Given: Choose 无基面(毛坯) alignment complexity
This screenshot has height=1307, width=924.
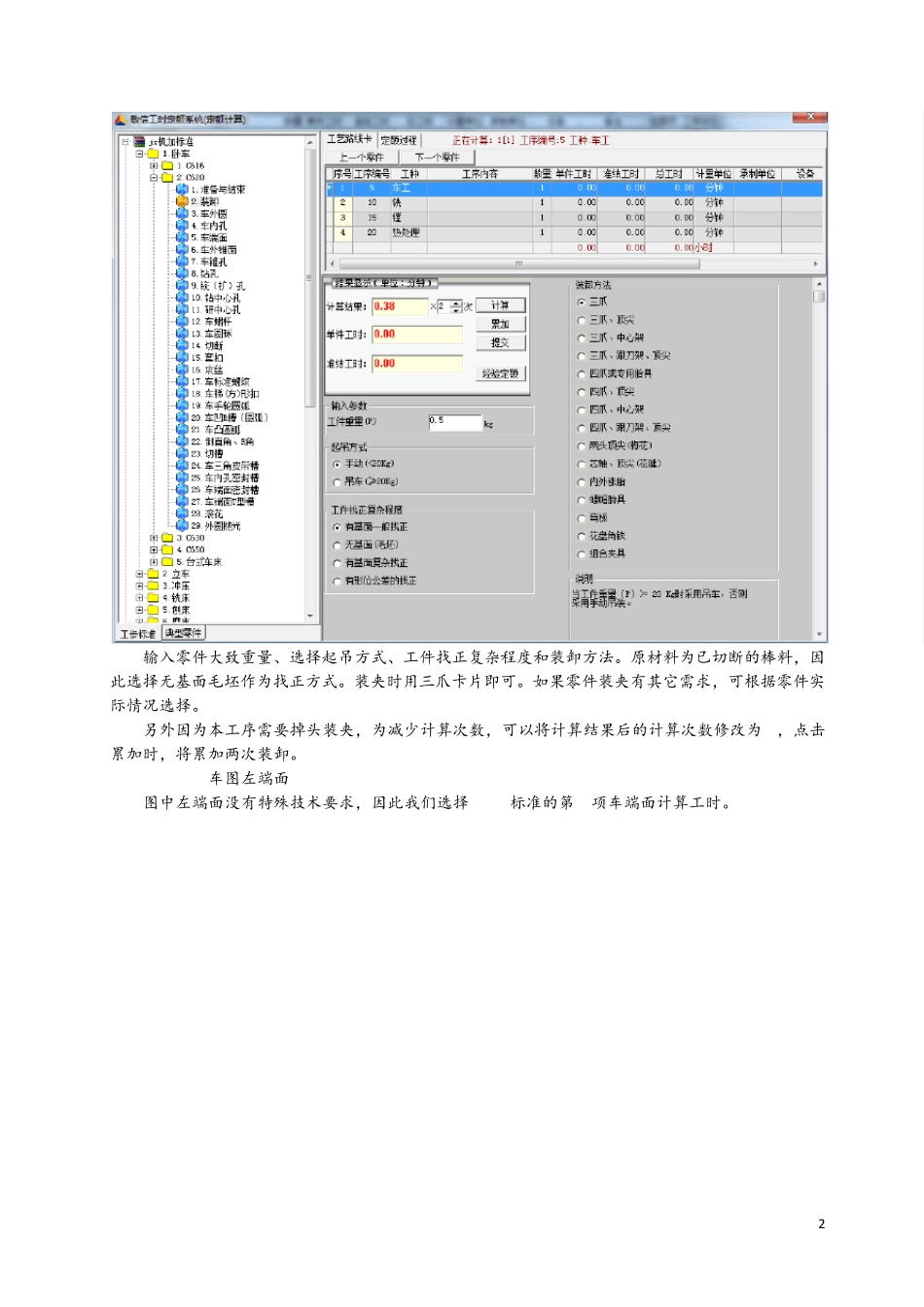Looking at the screenshot, I should [x=338, y=546].
